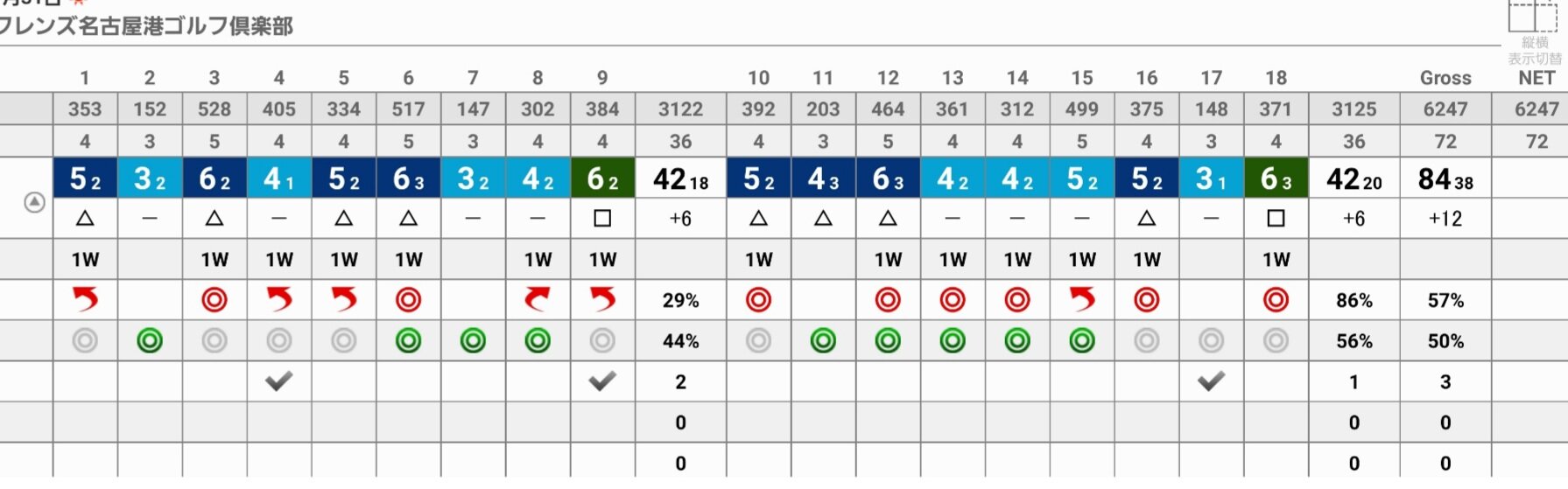Toggle hole 17 checkmark
This screenshot has width=1568, height=489.
[x=1212, y=381]
